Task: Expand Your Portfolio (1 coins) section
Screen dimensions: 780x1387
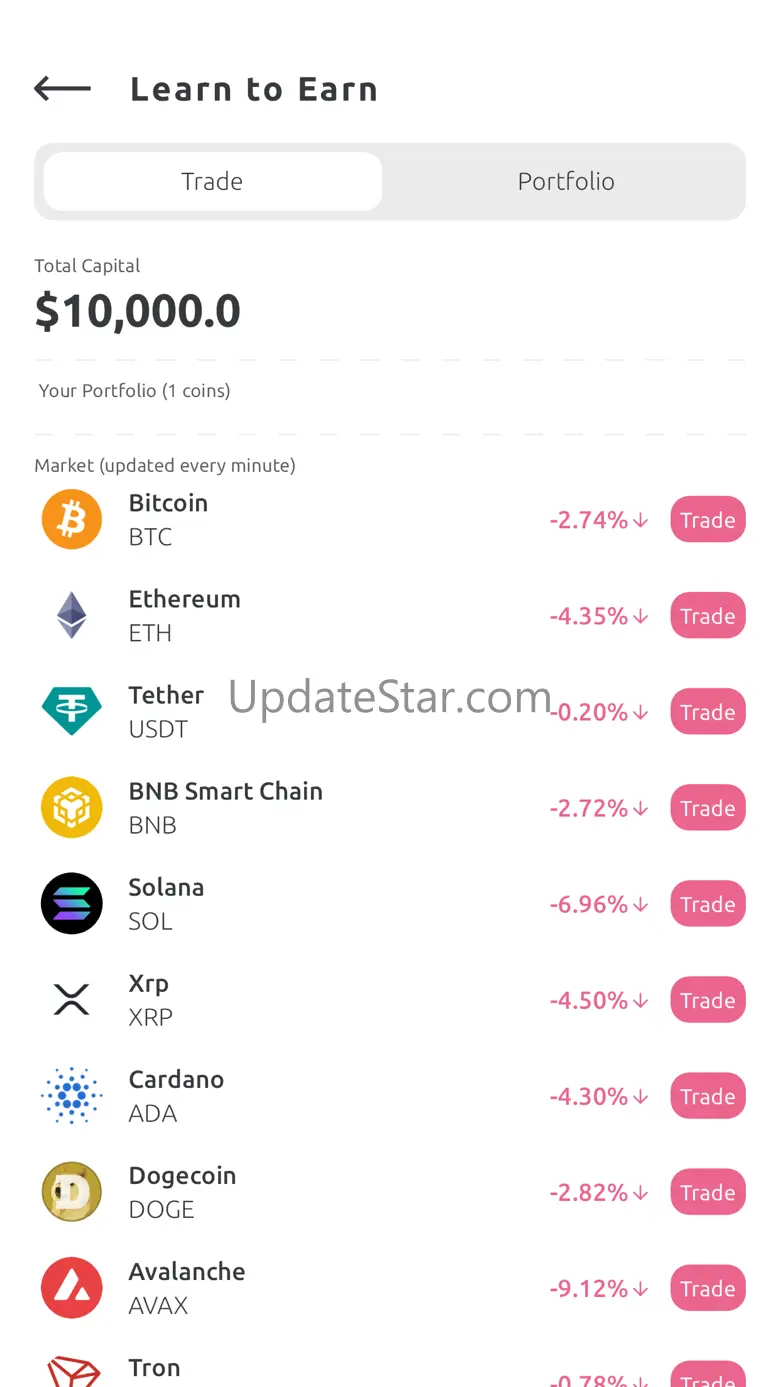Action: tap(135, 391)
